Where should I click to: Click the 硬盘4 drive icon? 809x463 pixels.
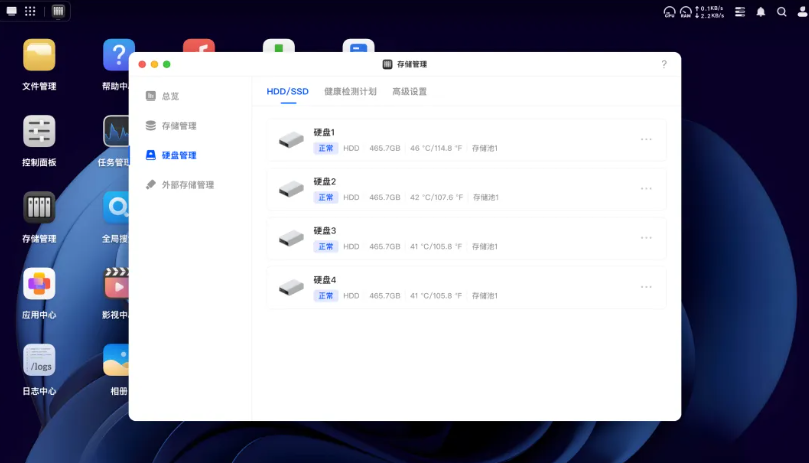(292, 287)
